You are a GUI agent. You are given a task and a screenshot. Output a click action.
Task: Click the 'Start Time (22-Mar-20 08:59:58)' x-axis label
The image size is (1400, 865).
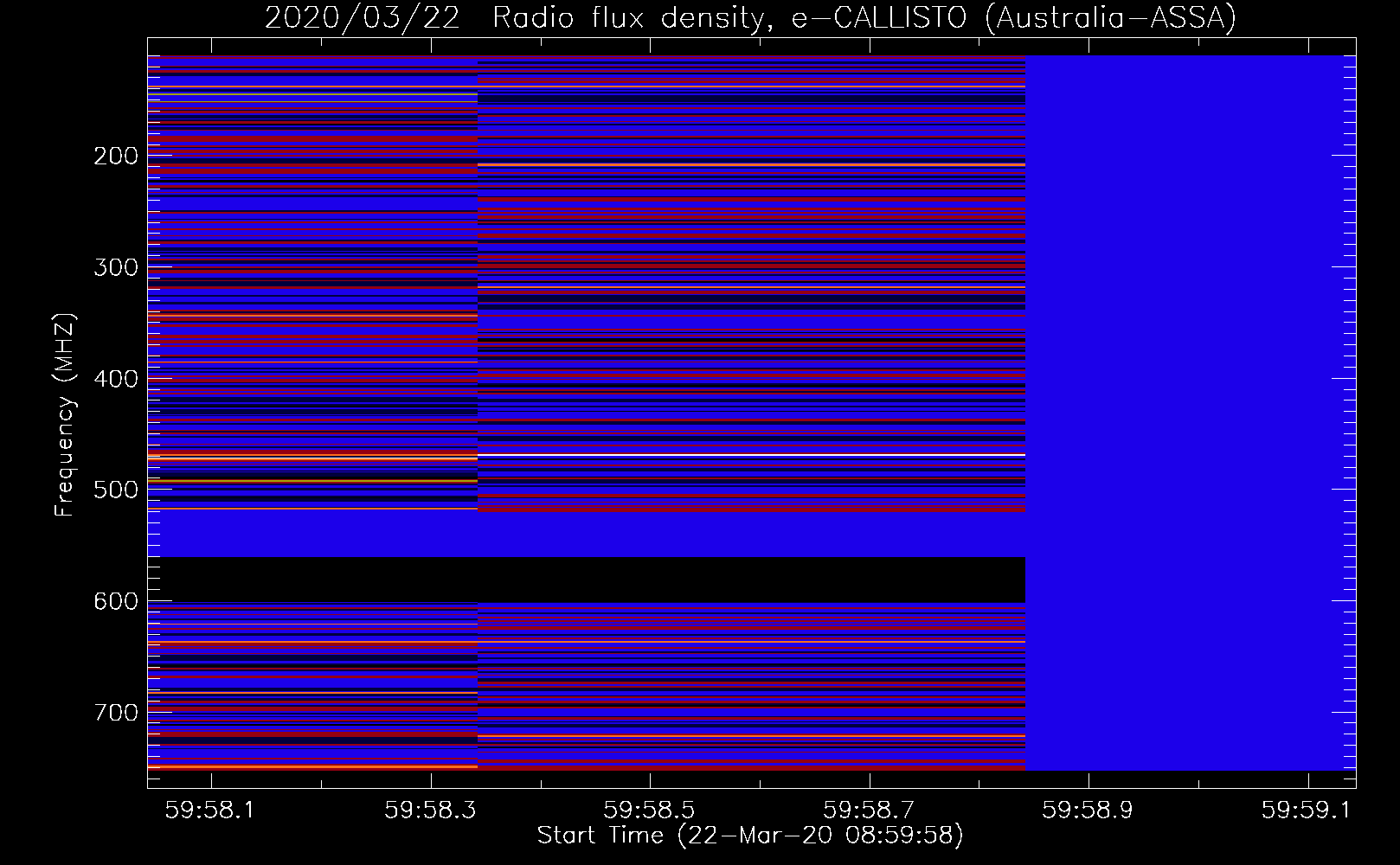(x=750, y=836)
